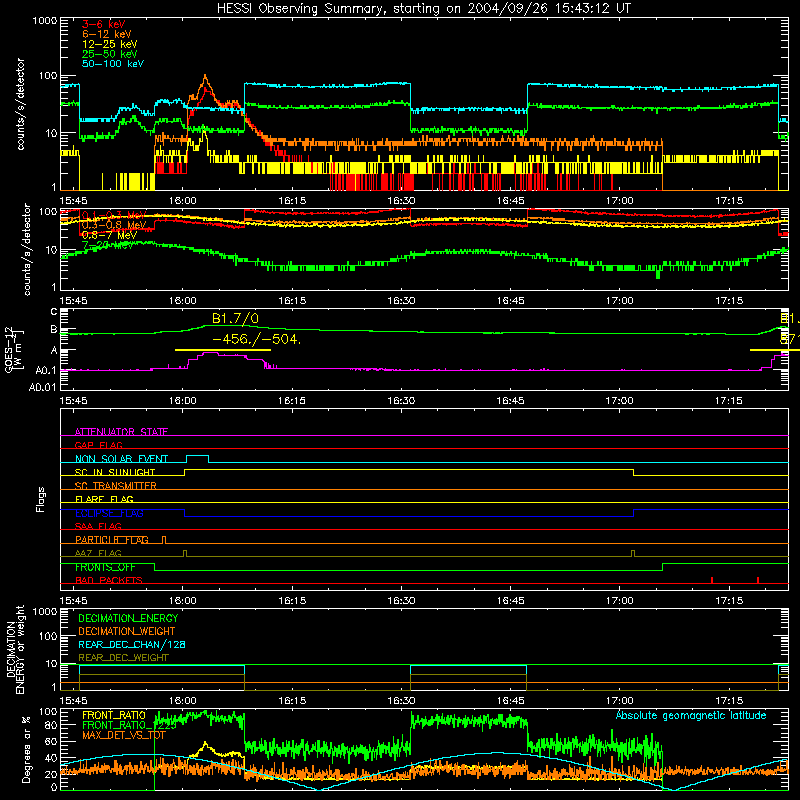Viewport: 800px width, 800px height.
Task: Click the small PARTICLE_FLAG spike before 16:00
Action: coord(164,540)
